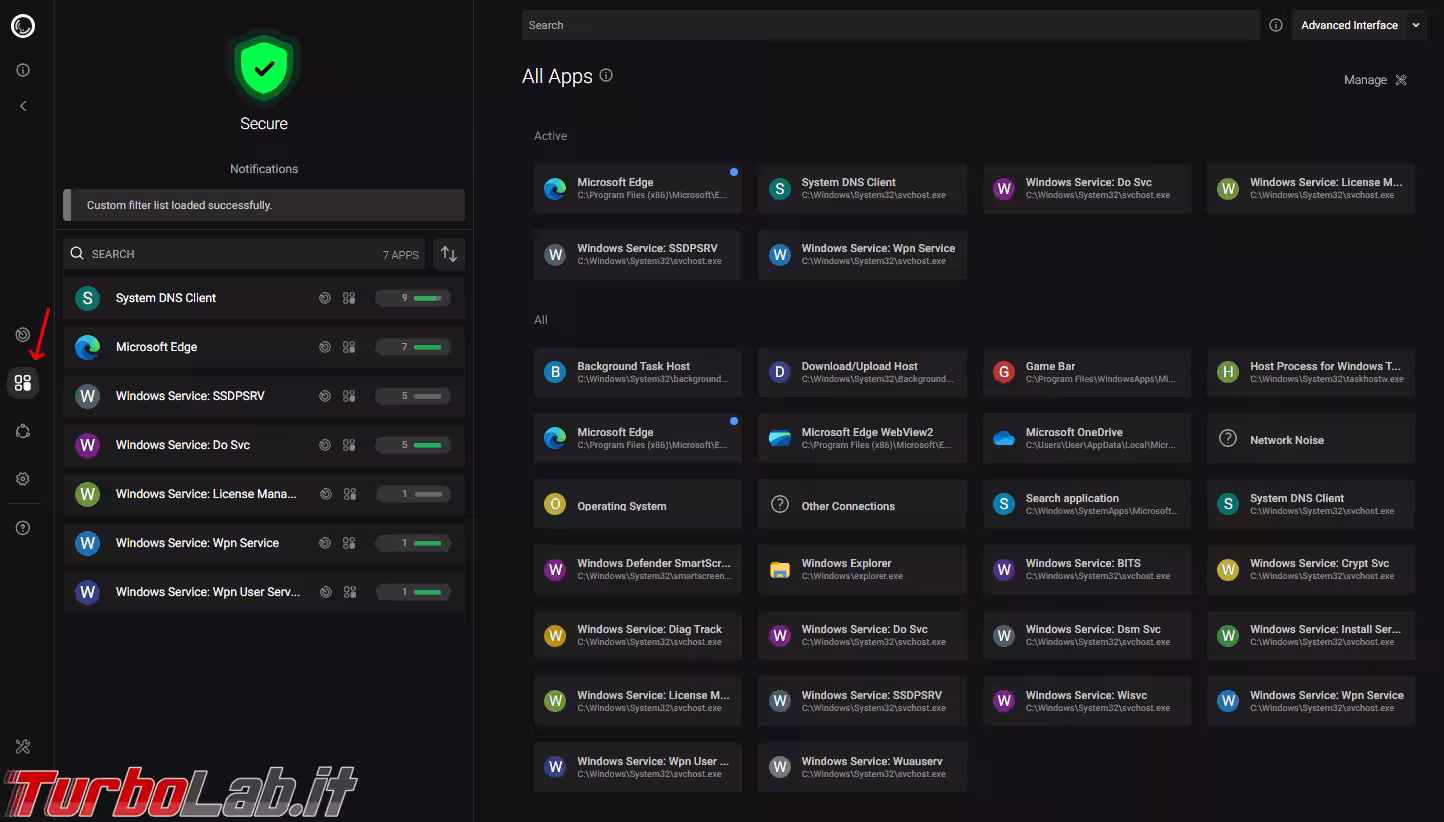Click the sort order button beside app search
1444x822 pixels.
(x=449, y=254)
